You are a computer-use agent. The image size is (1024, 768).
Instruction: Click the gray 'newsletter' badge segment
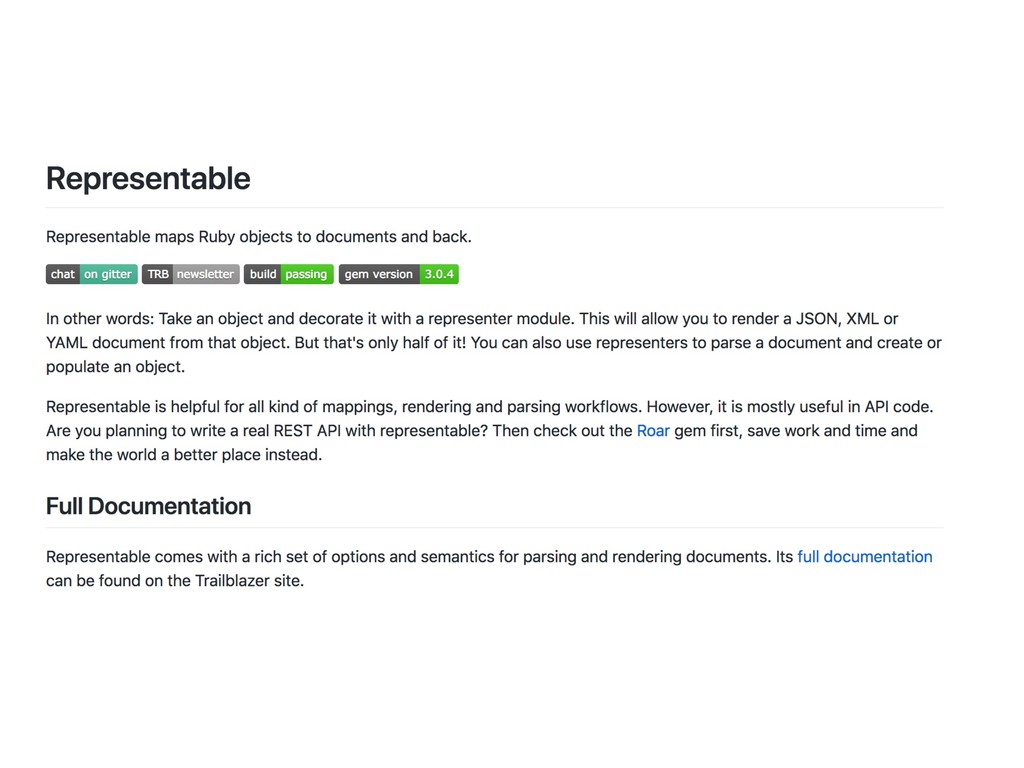(206, 274)
